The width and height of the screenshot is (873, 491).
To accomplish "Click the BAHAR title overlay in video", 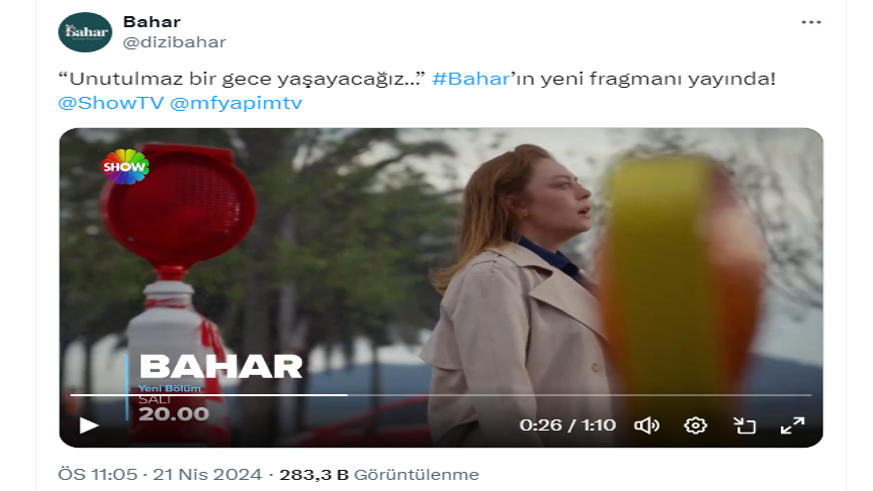I will [220, 367].
